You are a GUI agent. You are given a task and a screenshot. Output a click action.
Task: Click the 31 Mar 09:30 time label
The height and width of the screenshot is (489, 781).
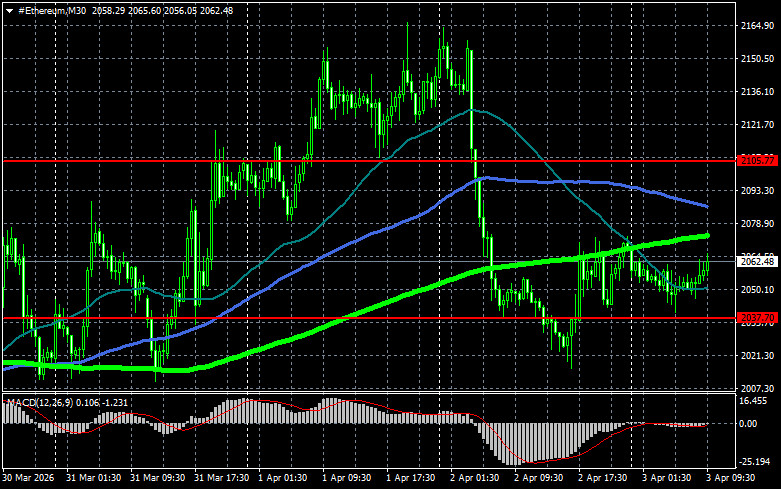tap(157, 478)
